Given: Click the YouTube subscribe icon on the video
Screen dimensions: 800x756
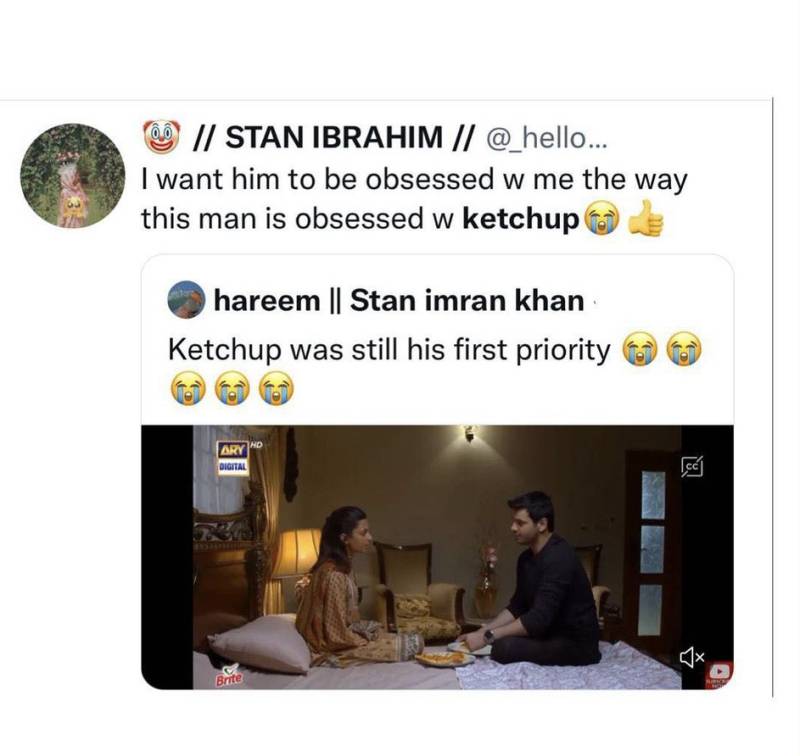Looking at the screenshot, I should coord(717,675).
